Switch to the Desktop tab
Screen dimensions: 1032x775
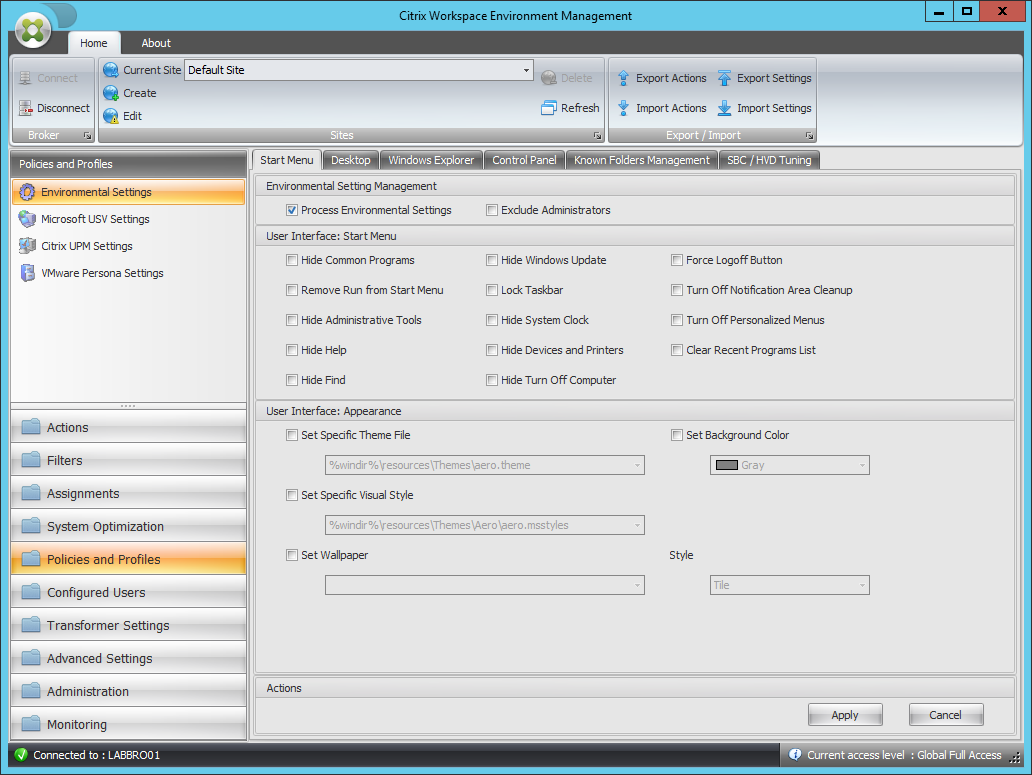click(350, 159)
